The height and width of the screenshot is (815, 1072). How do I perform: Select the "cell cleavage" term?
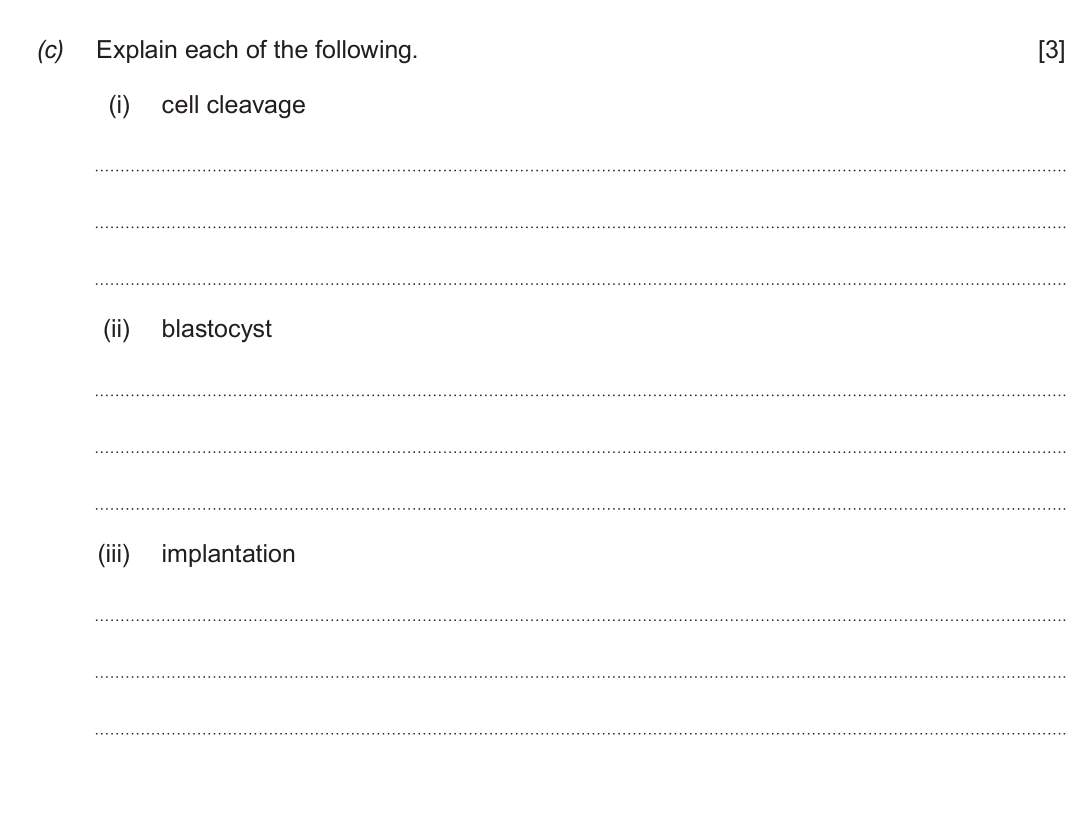233,105
